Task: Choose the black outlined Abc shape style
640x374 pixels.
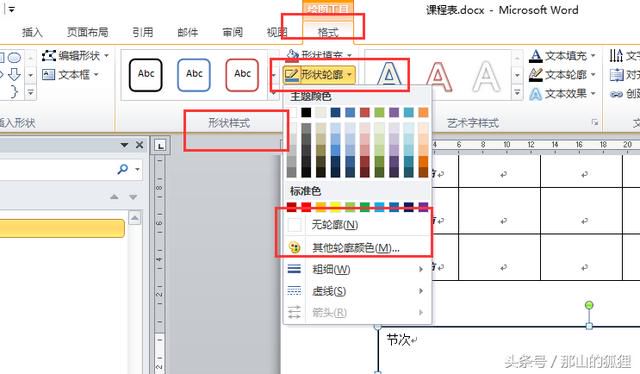Action: [146, 75]
